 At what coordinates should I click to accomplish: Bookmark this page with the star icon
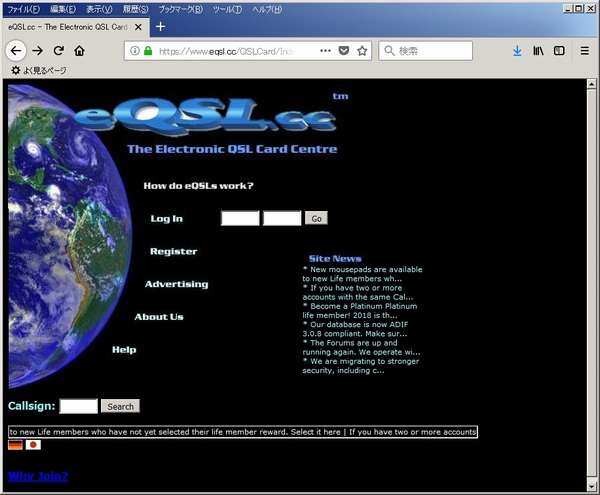pyautogui.click(x=362, y=50)
